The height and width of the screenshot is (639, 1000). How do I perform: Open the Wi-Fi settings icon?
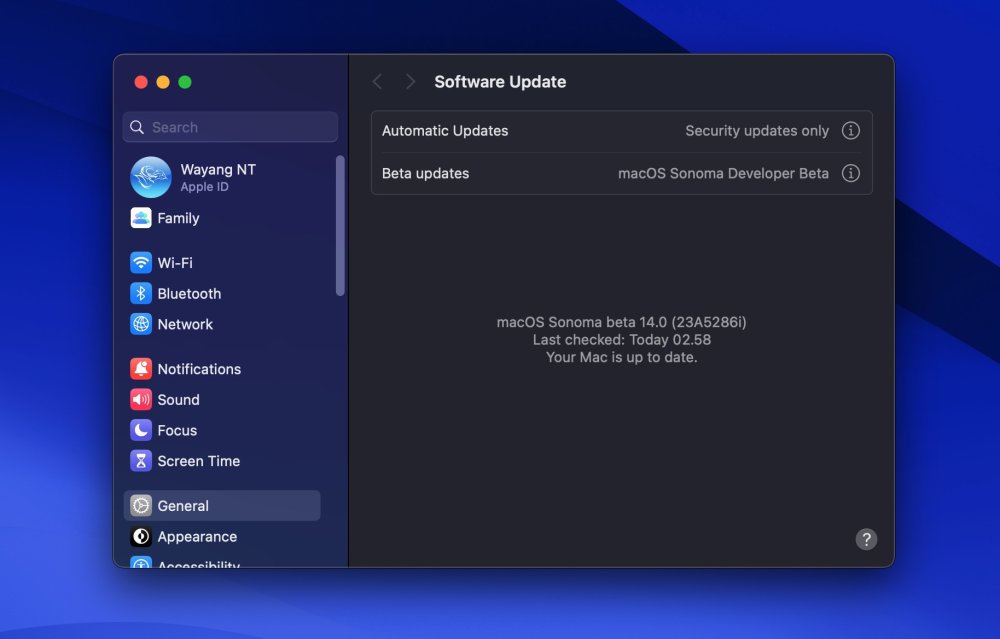pyautogui.click(x=141, y=263)
